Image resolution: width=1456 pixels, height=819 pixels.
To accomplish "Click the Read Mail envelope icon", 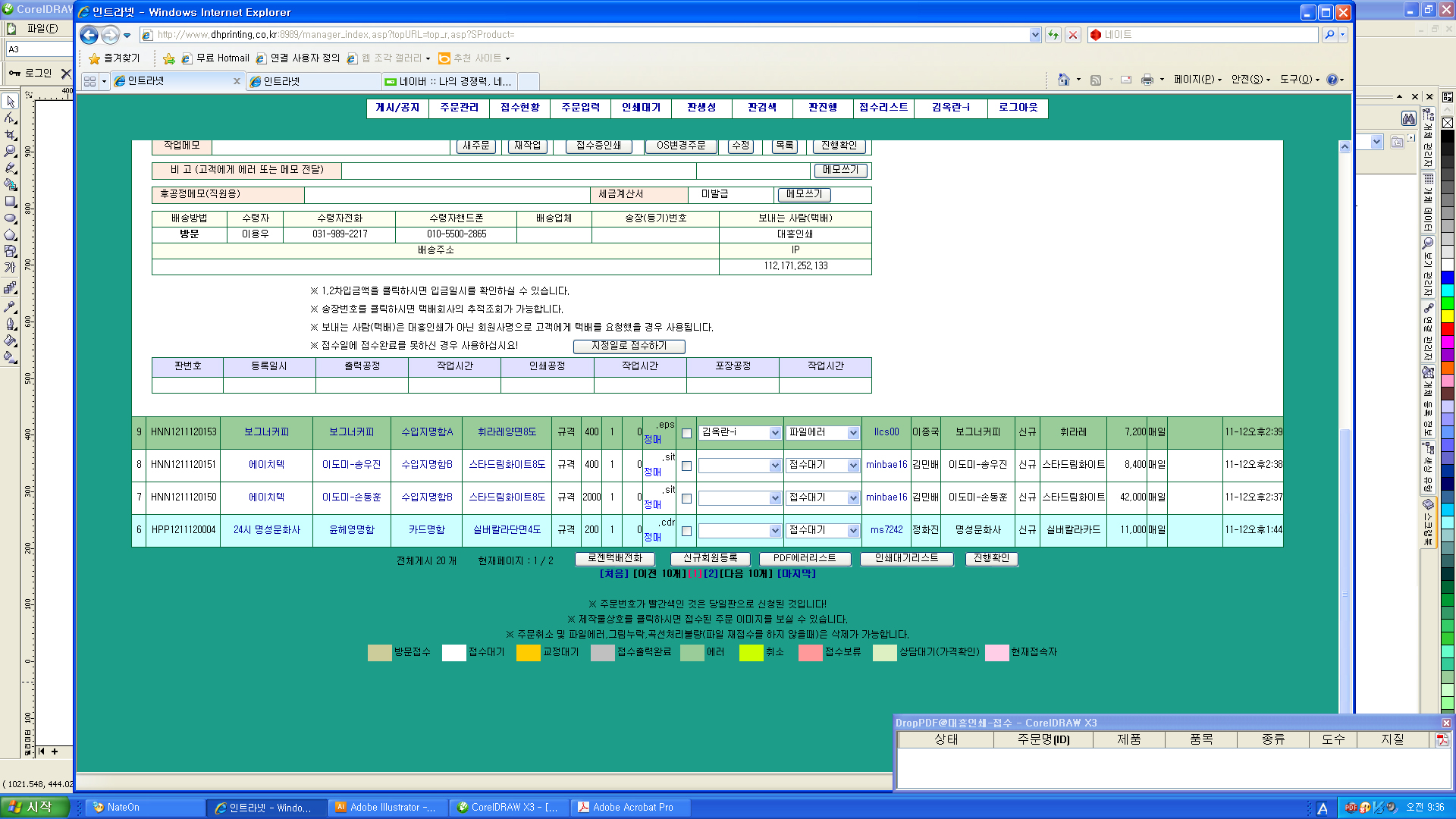I will [1125, 80].
